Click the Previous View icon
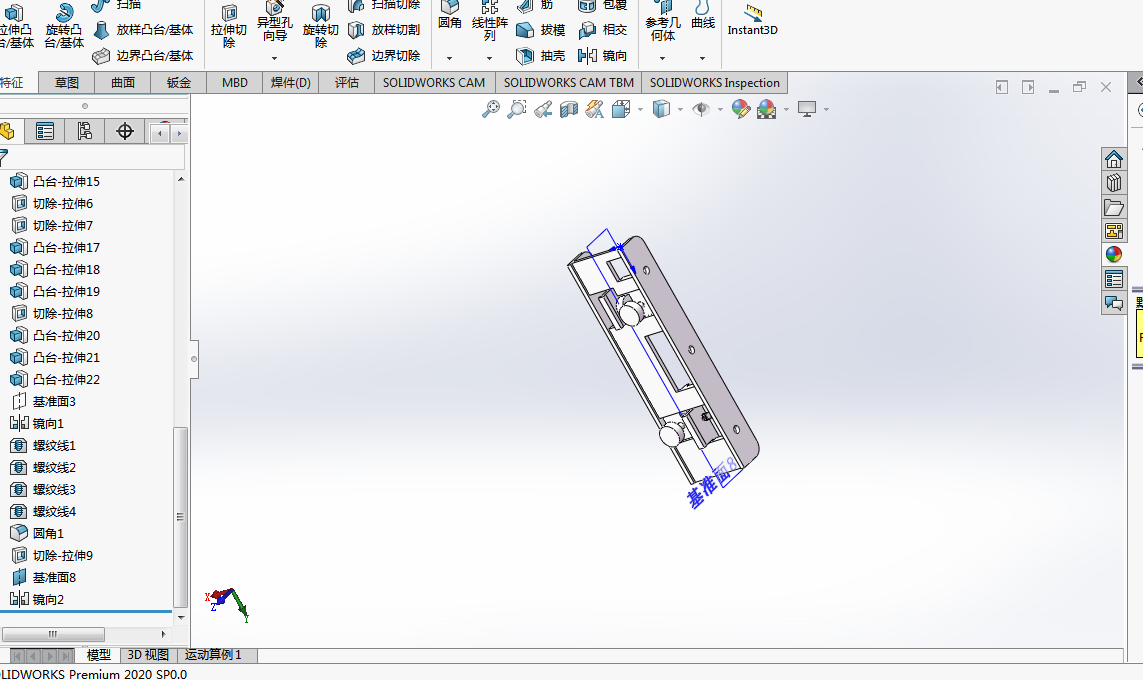Screen dimensions: 1143x680 click(542, 109)
